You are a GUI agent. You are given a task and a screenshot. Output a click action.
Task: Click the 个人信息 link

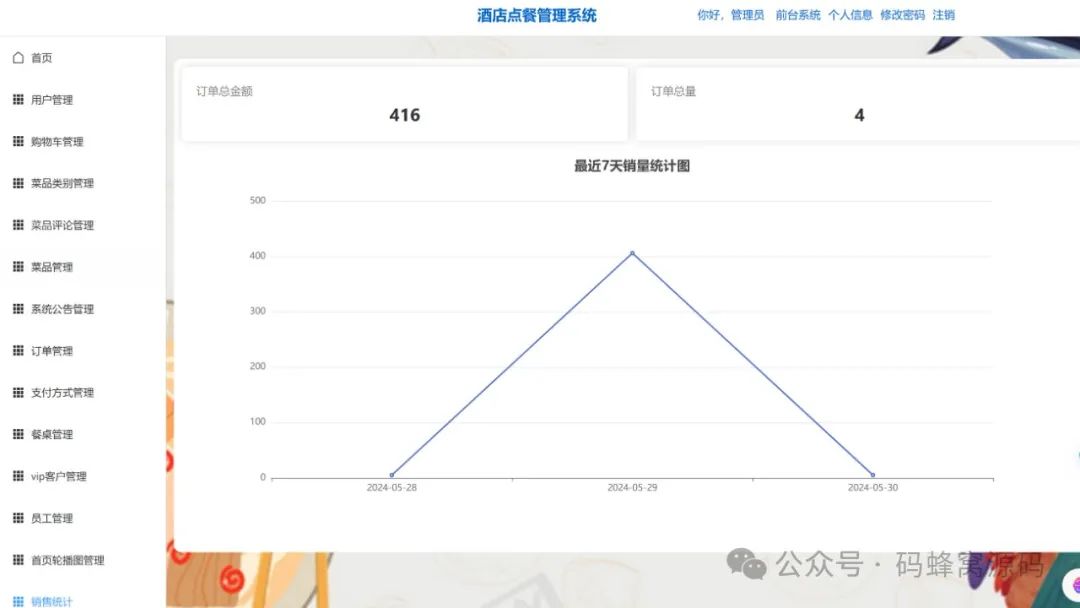pos(849,14)
